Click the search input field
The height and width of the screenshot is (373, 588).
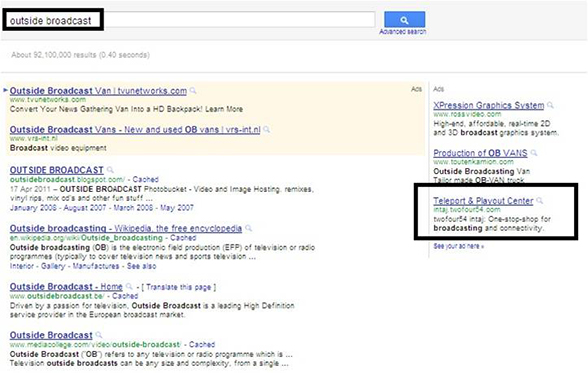[189, 20]
